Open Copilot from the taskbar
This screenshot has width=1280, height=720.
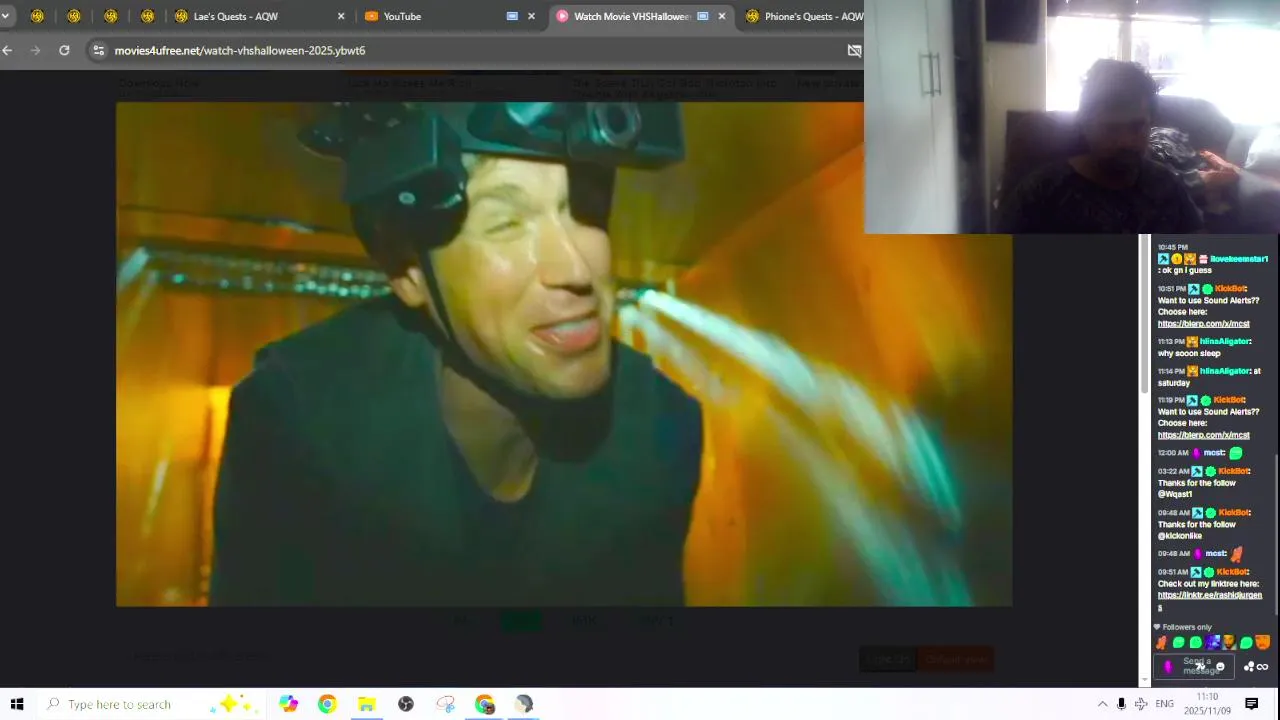click(289, 704)
